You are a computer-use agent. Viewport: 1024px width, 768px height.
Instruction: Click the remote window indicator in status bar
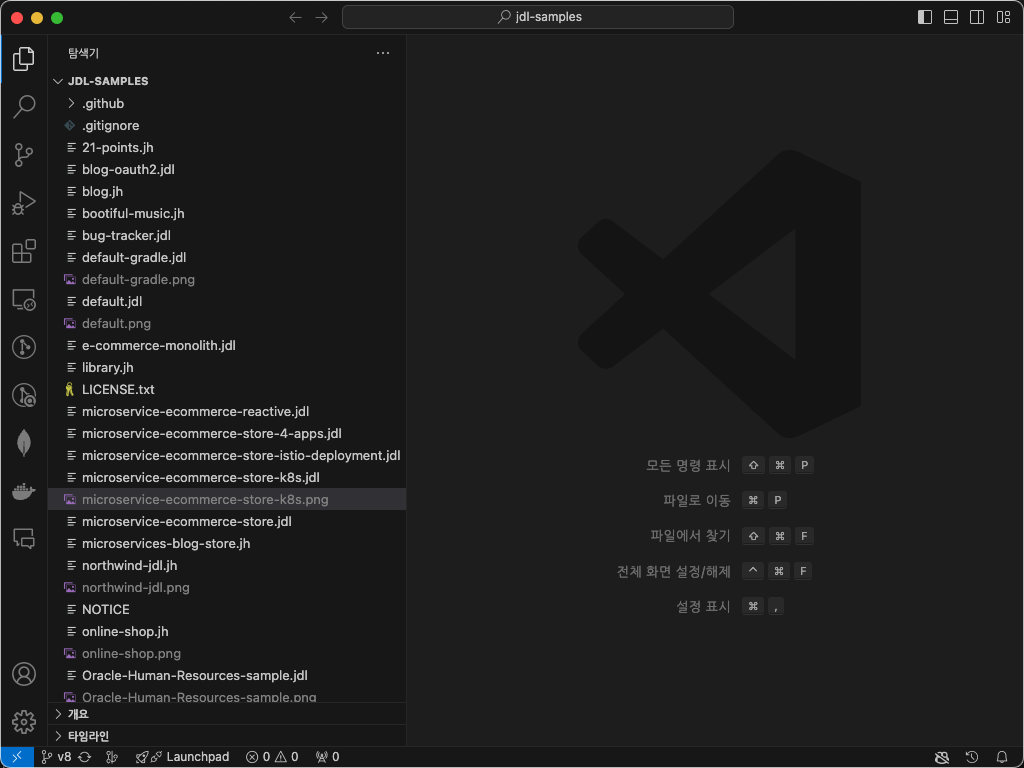17,757
